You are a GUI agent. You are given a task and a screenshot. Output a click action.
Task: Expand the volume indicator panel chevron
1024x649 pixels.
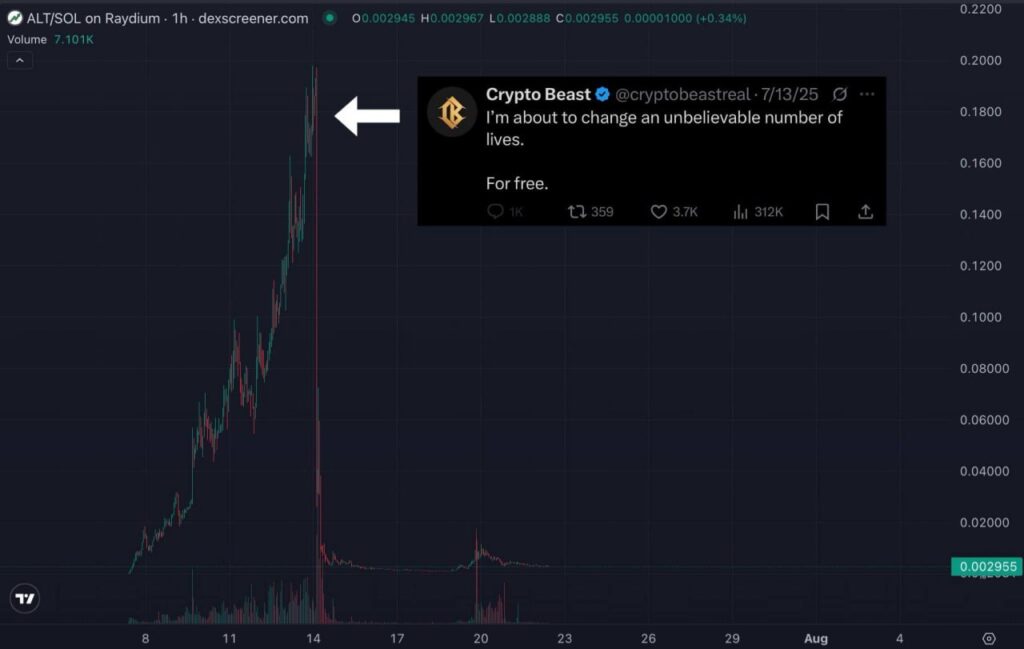point(20,60)
